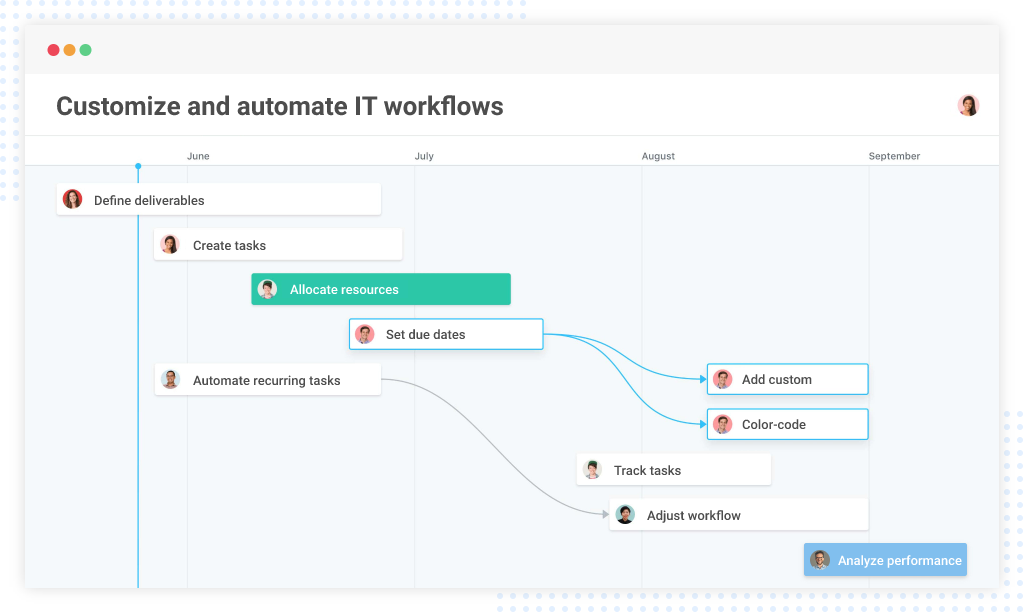Click the avatar on the Set due dates task
The height and width of the screenshot is (616, 1028).
click(364, 334)
